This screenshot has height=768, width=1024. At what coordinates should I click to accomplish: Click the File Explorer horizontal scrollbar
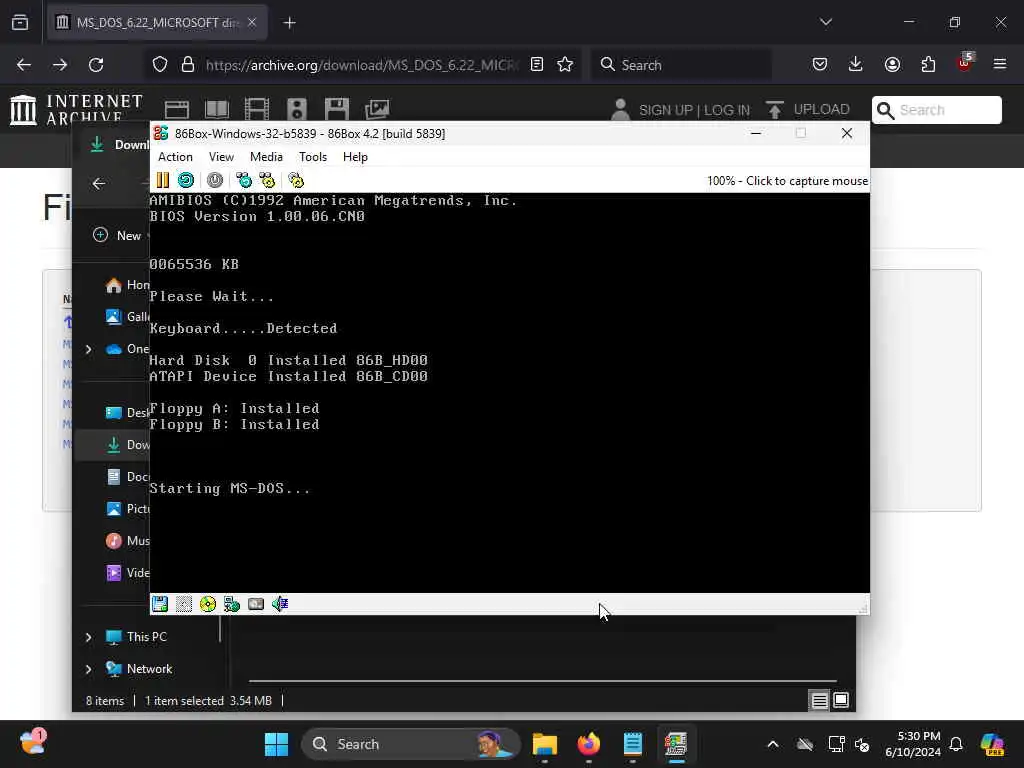[x=542, y=681]
